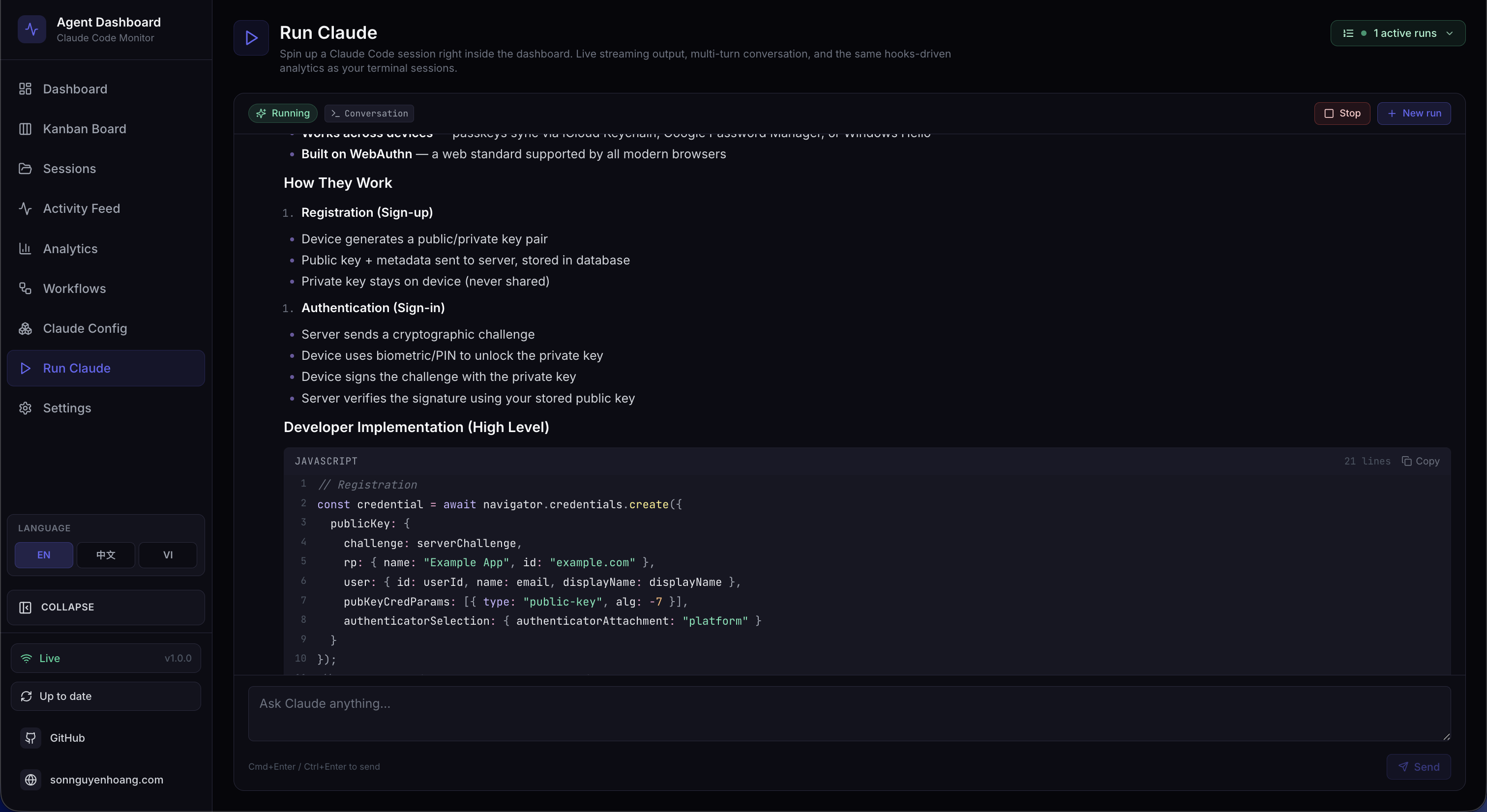
Task: Click the Analytics bar chart icon
Action: tap(25, 249)
